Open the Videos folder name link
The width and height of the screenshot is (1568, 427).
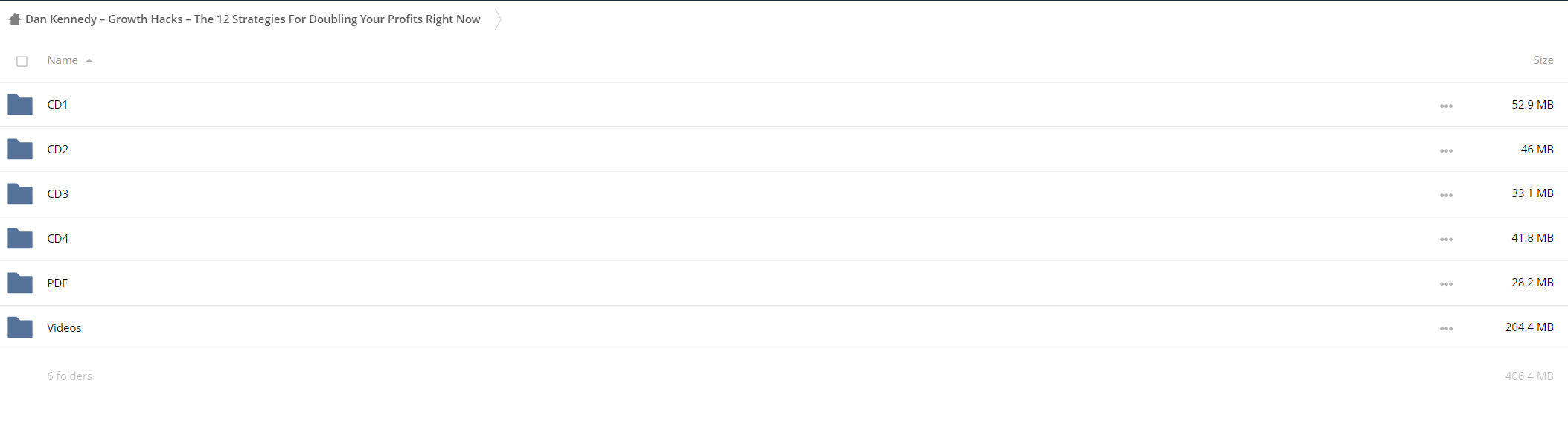click(64, 327)
